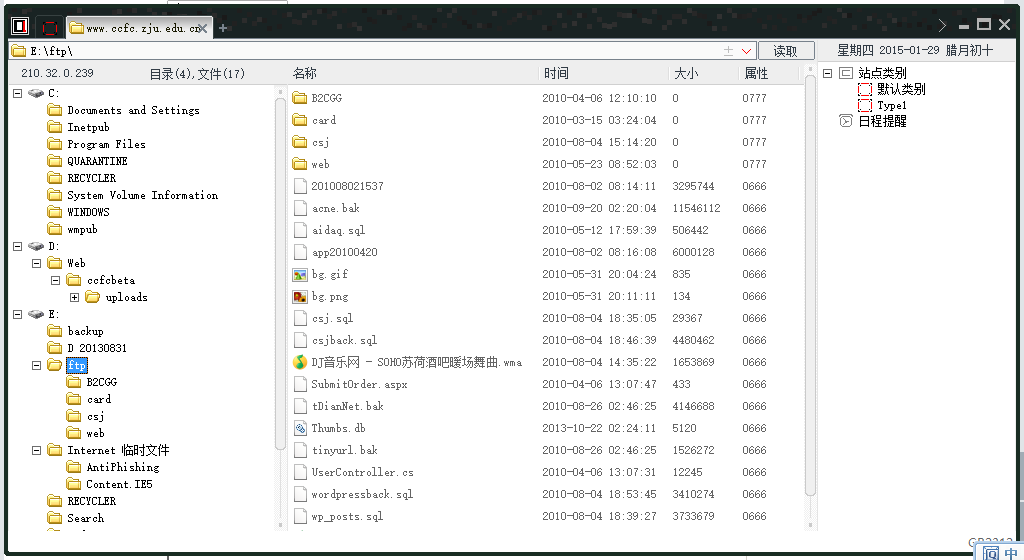Select Inetpub folder in tree
Image resolution: width=1024 pixels, height=560 pixels.
pos(88,127)
